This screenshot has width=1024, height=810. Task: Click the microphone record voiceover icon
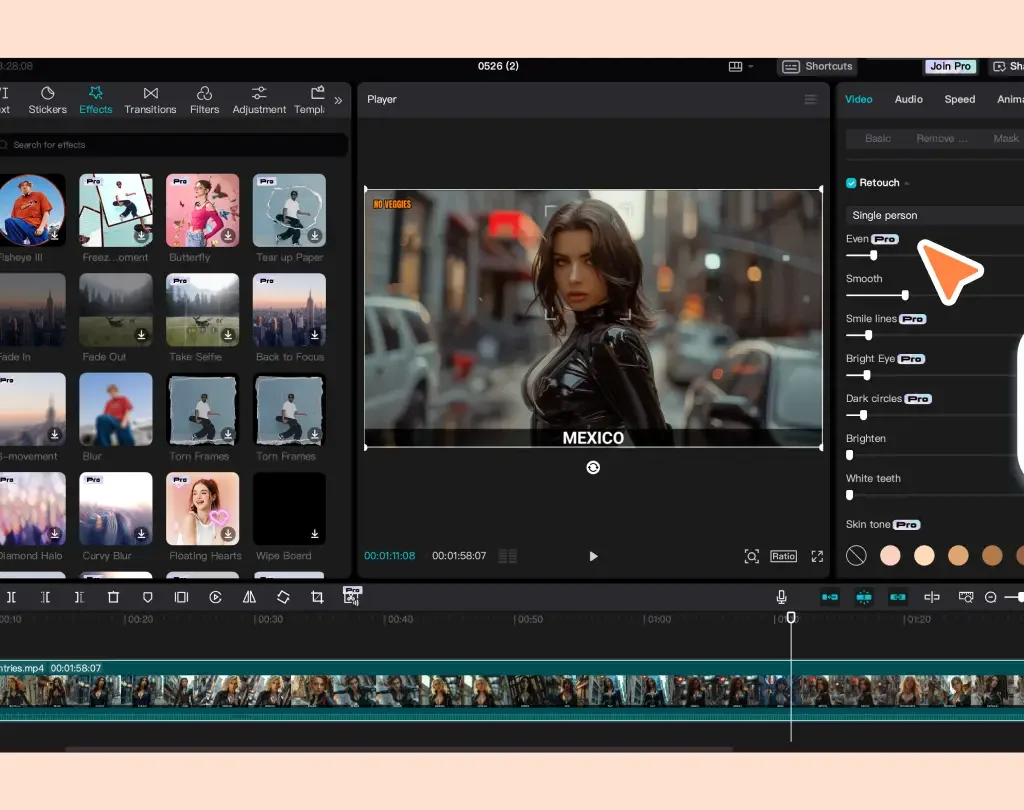(781, 597)
